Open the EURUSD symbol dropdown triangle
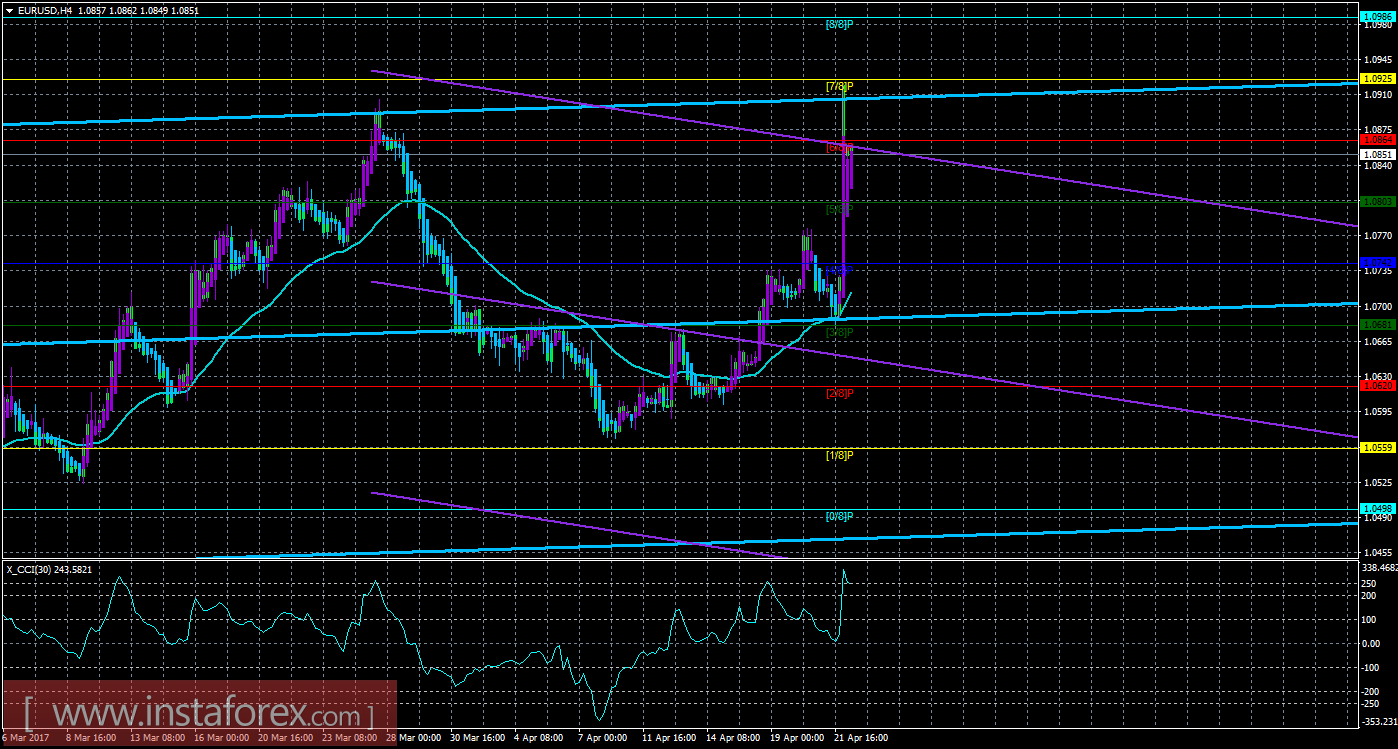Image resolution: width=1398 pixels, height=749 pixels. pos(10,11)
